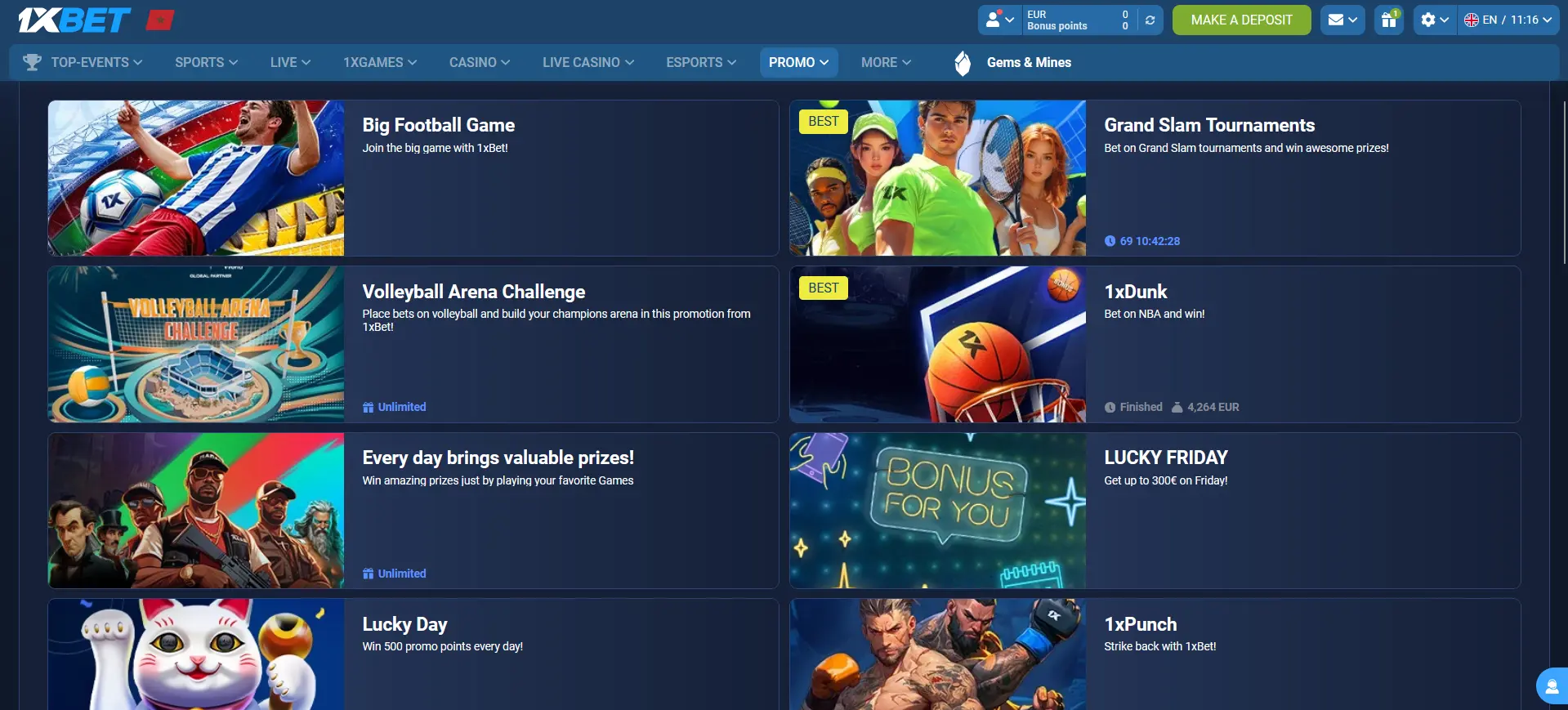The height and width of the screenshot is (710, 1568).
Task: Click the clock icon beside Finished on 1xDunk
Action: [1110, 408]
